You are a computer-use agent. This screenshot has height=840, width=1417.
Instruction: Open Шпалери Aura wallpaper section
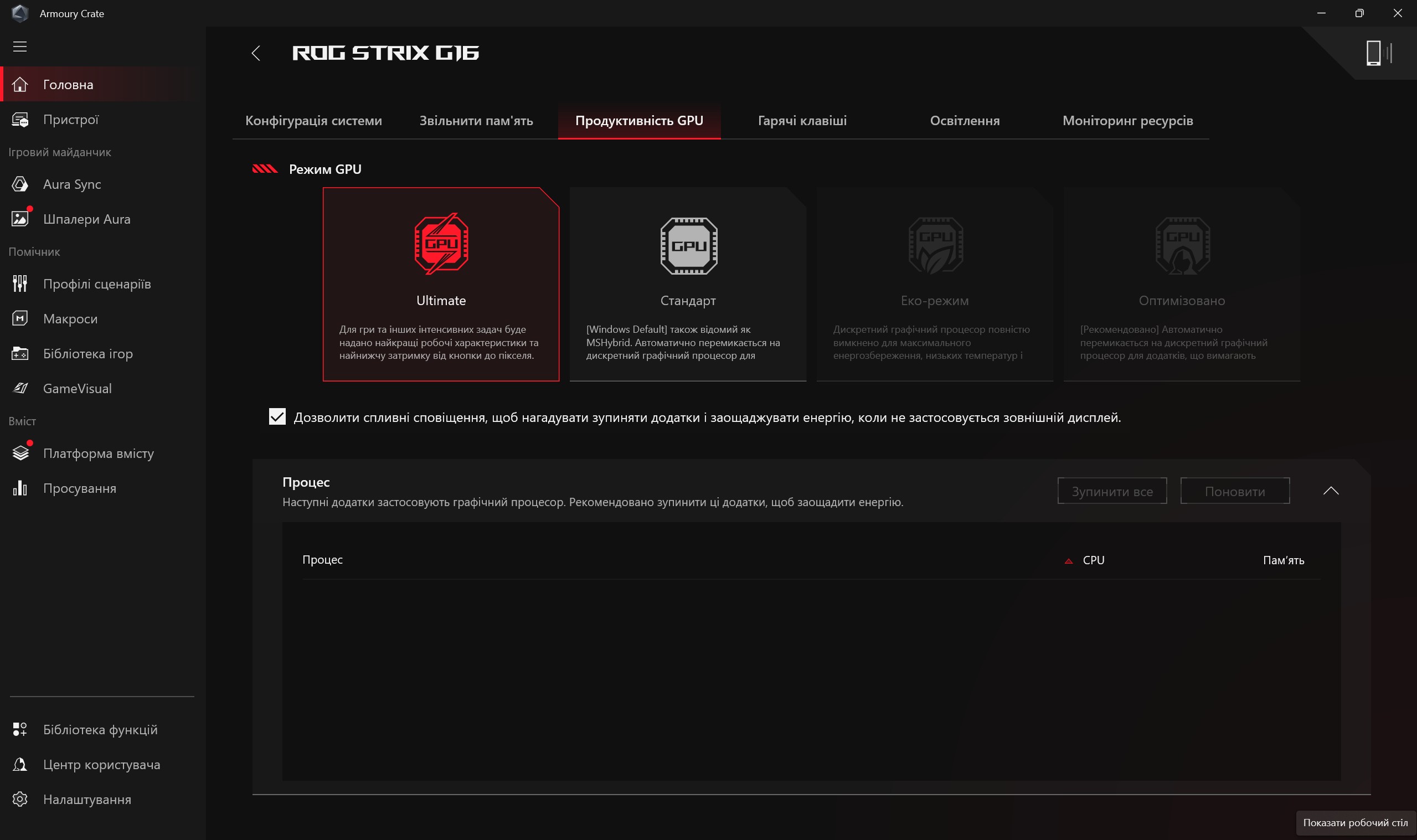click(x=86, y=219)
